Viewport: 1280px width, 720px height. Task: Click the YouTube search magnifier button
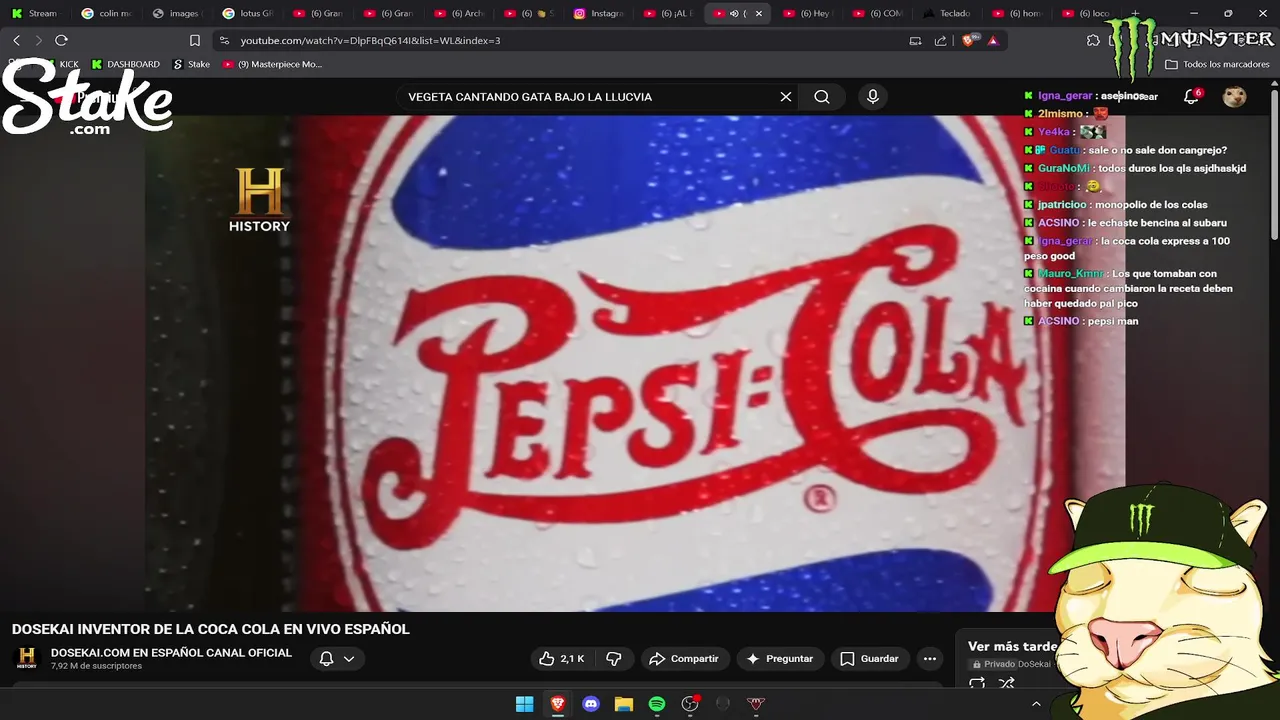(822, 97)
